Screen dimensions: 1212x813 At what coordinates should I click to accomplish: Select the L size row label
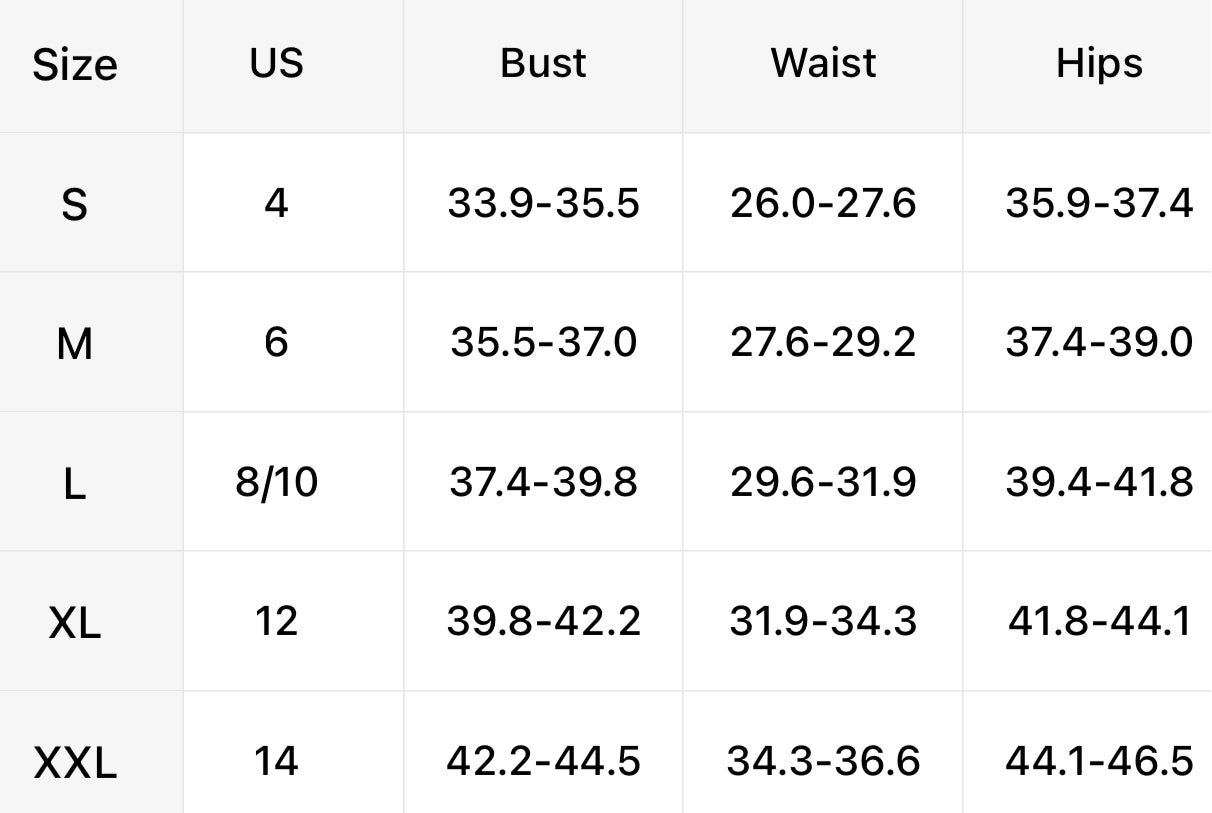pos(75,485)
